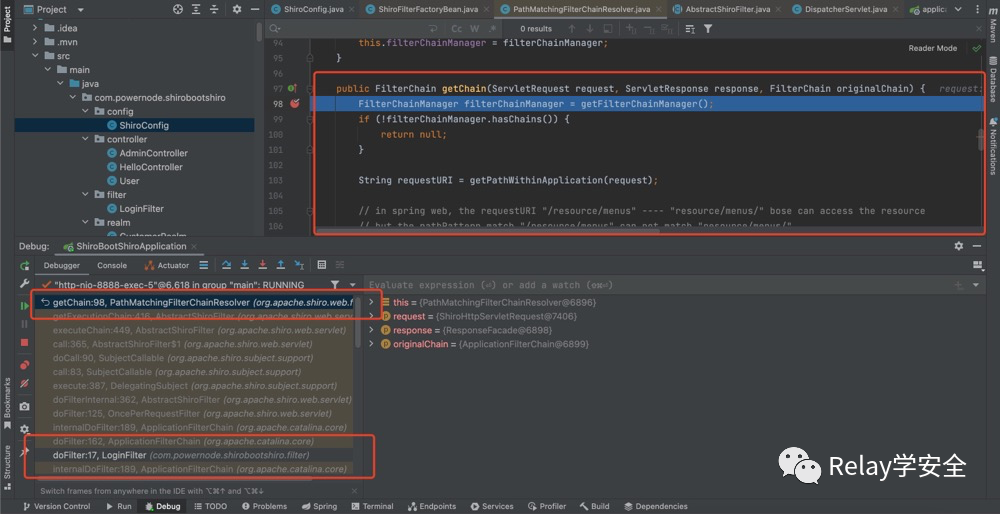This screenshot has height=514, width=1000.
Task: Collapse the controller package
Action: point(85,139)
